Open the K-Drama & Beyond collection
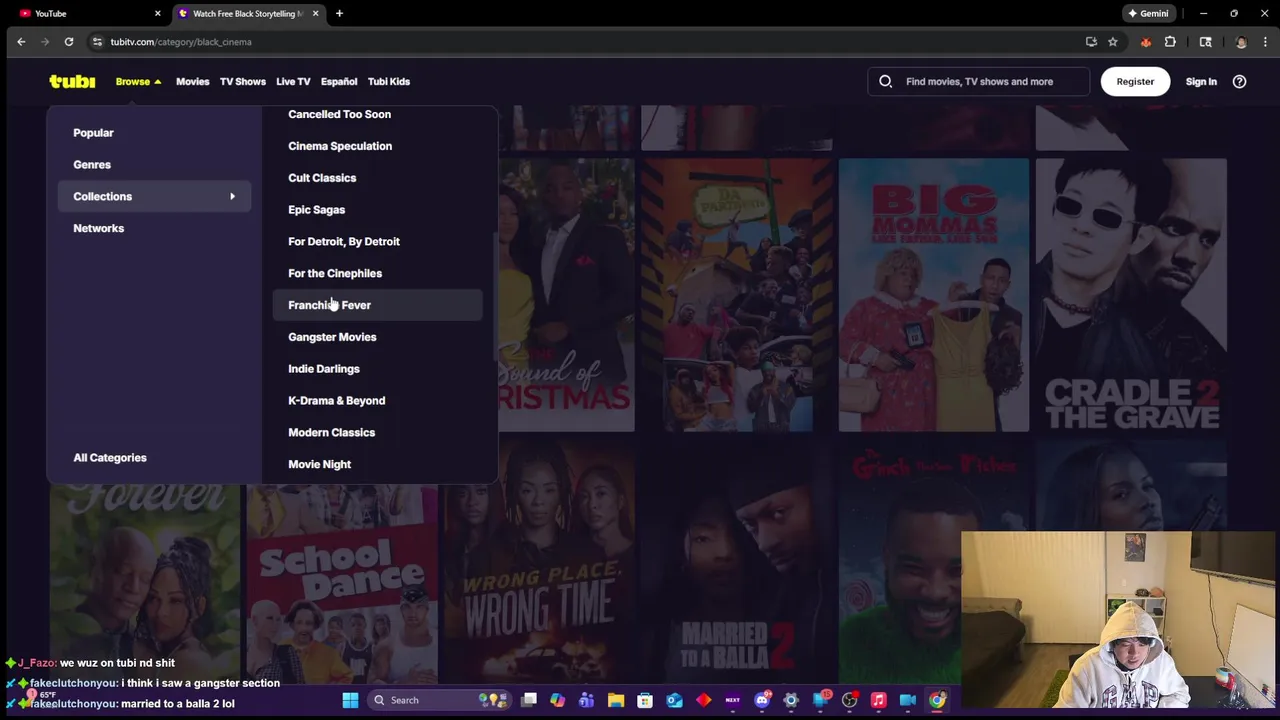 (336, 401)
